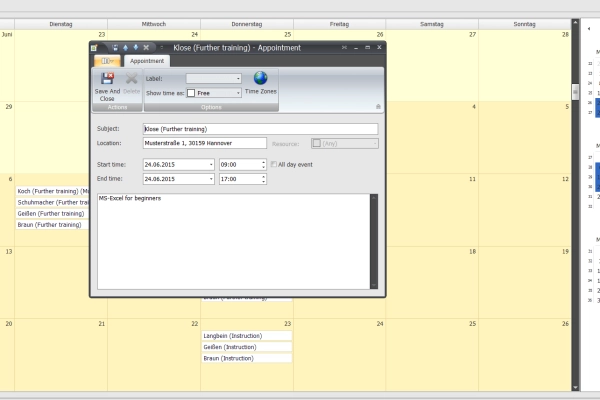Select Braun (Further training) calendar entry

(x=52, y=225)
